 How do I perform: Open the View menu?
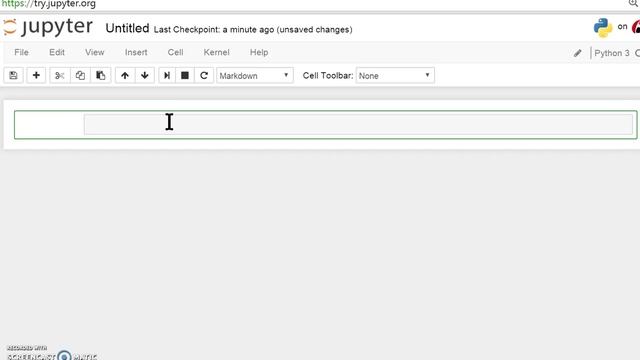tap(95, 52)
